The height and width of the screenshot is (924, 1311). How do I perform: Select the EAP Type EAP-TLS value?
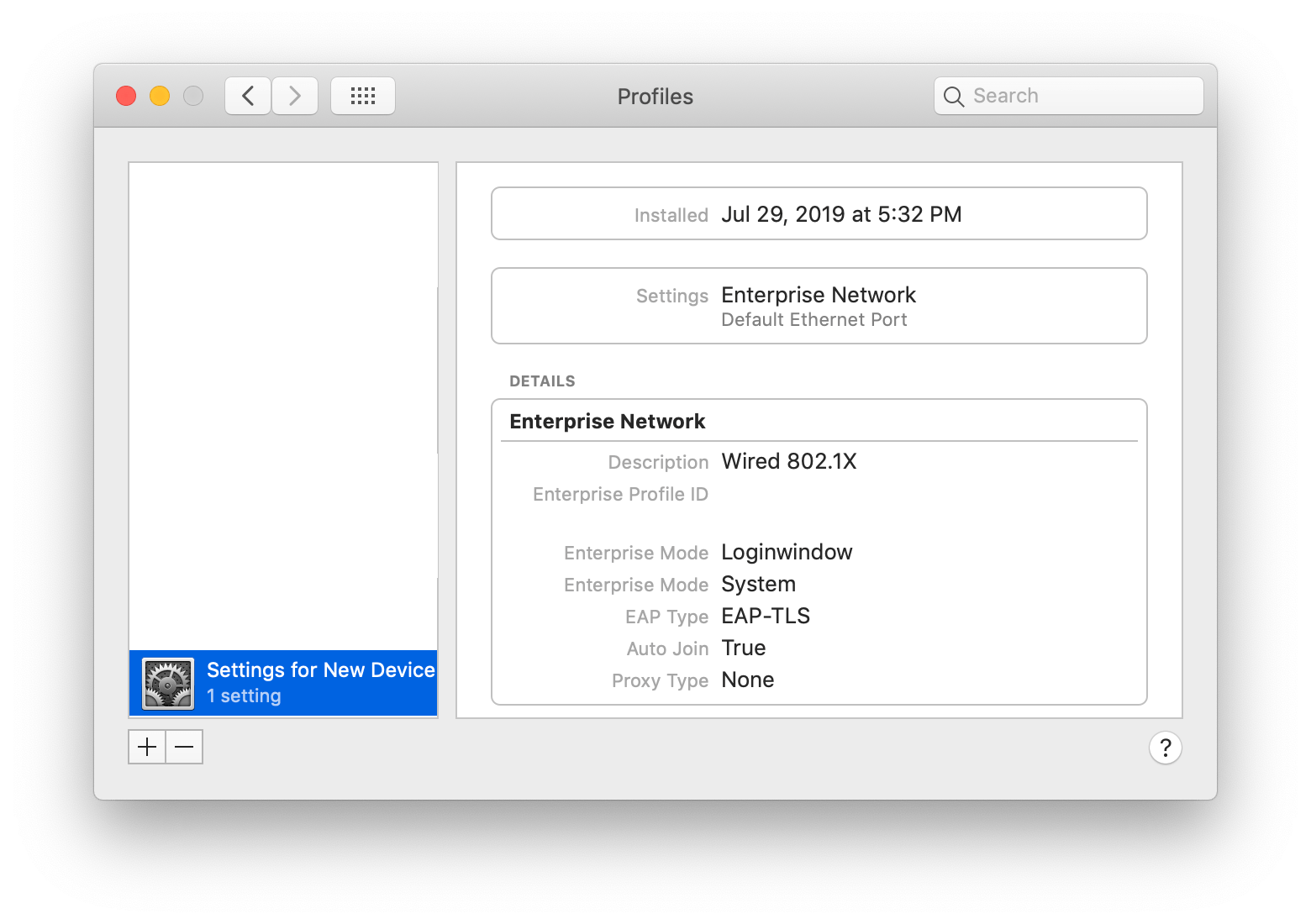[765, 616]
